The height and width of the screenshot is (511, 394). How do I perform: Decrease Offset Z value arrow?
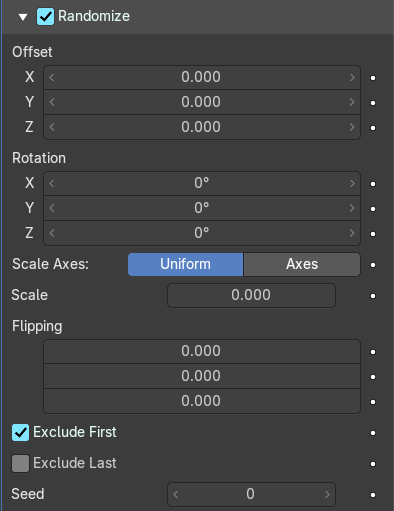52,127
